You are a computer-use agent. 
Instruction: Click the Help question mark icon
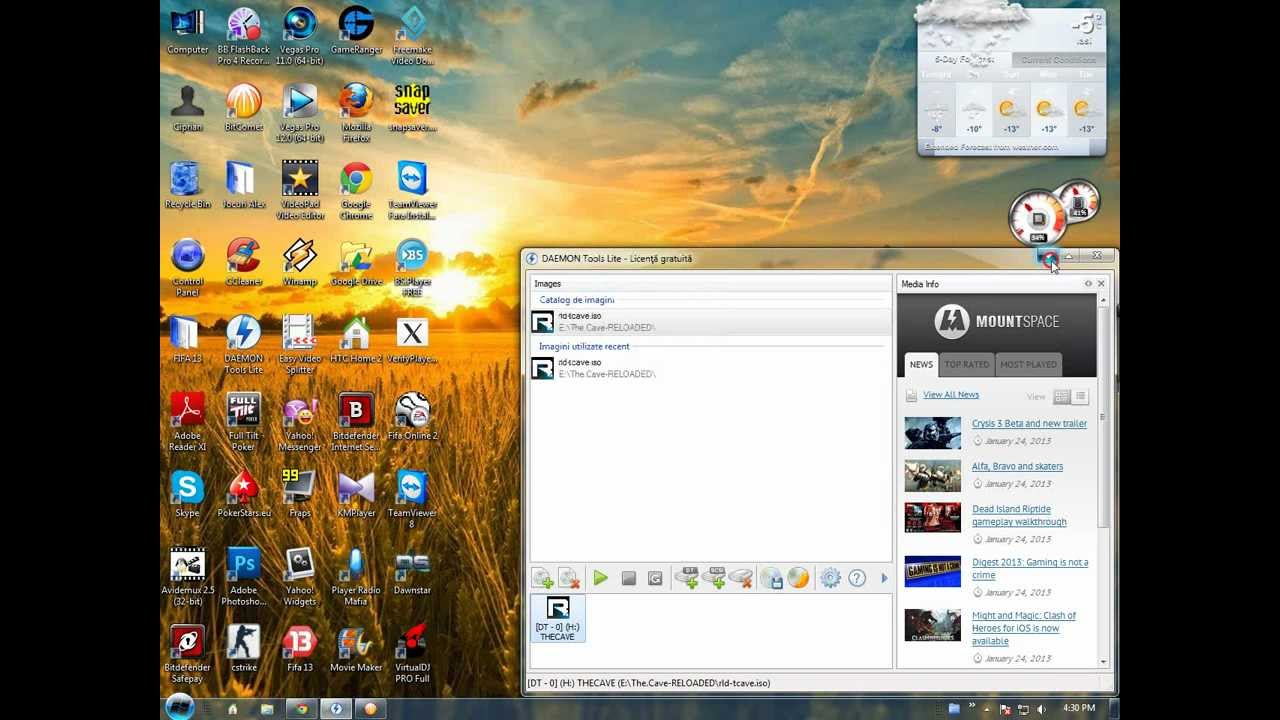coord(857,578)
